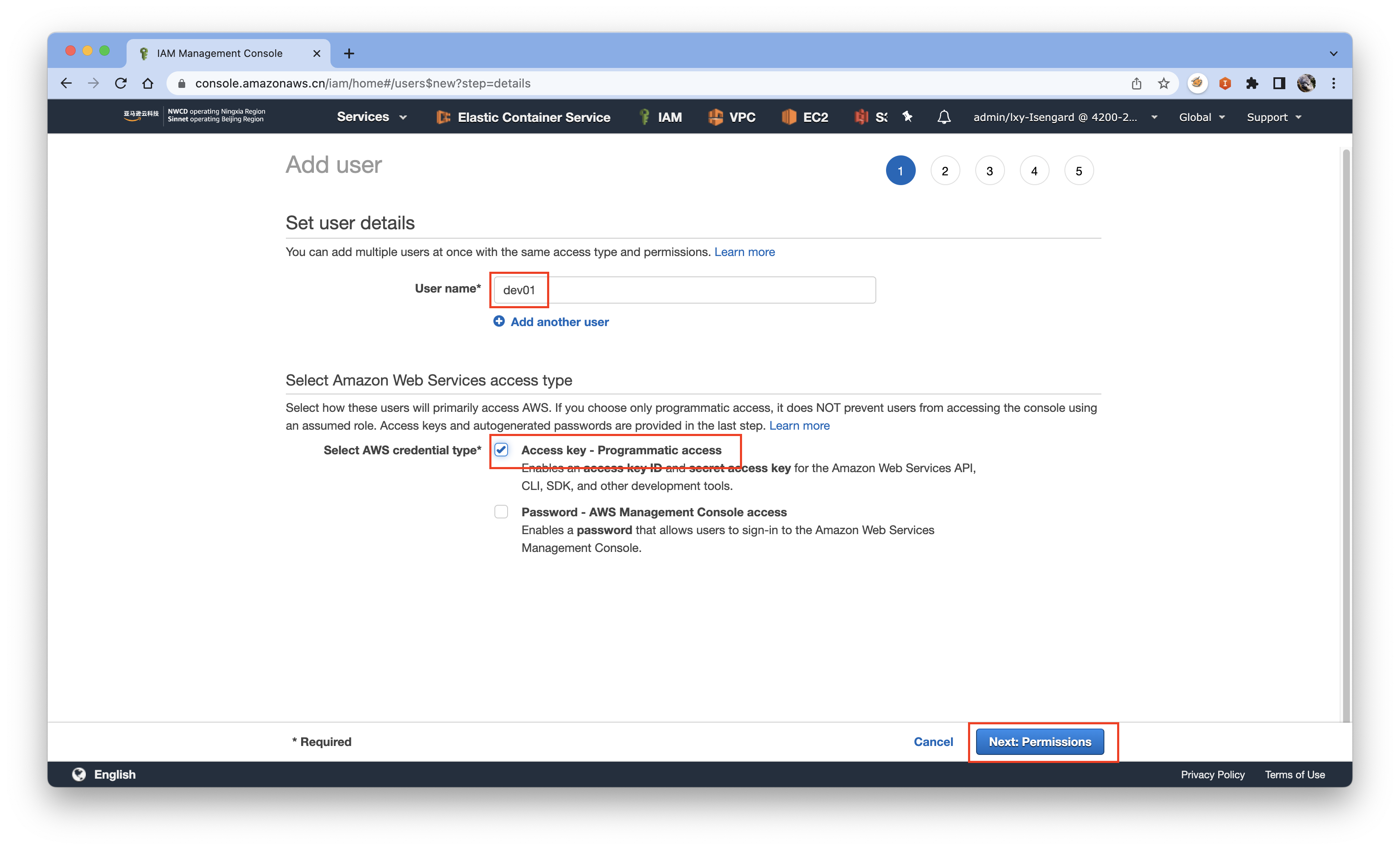Bookmark this page with the star icon
1400x850 pixels.
pyautogui.click(x=1164, y=84)
